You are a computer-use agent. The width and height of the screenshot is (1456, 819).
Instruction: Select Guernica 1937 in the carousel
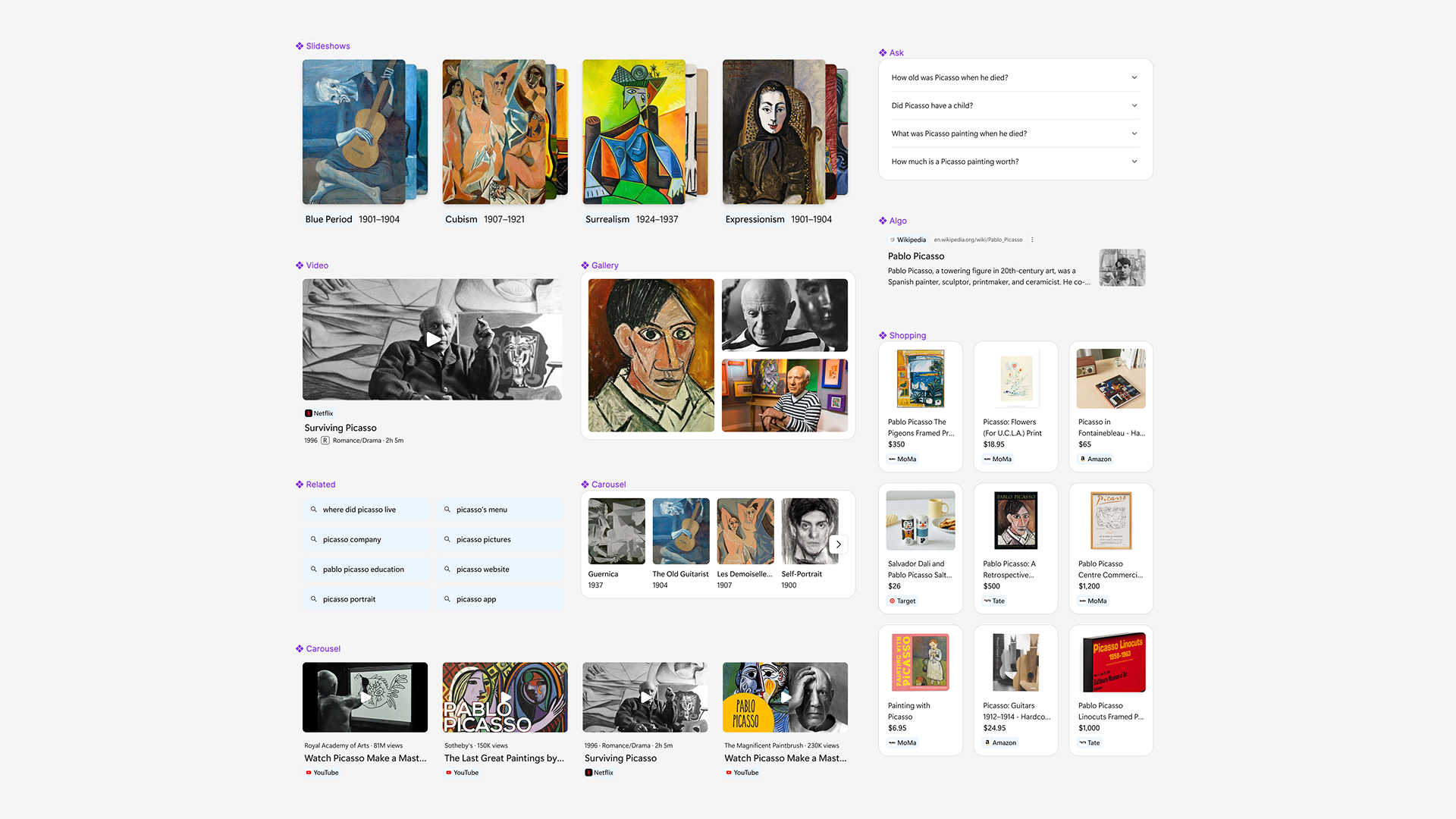click(617, 532)
